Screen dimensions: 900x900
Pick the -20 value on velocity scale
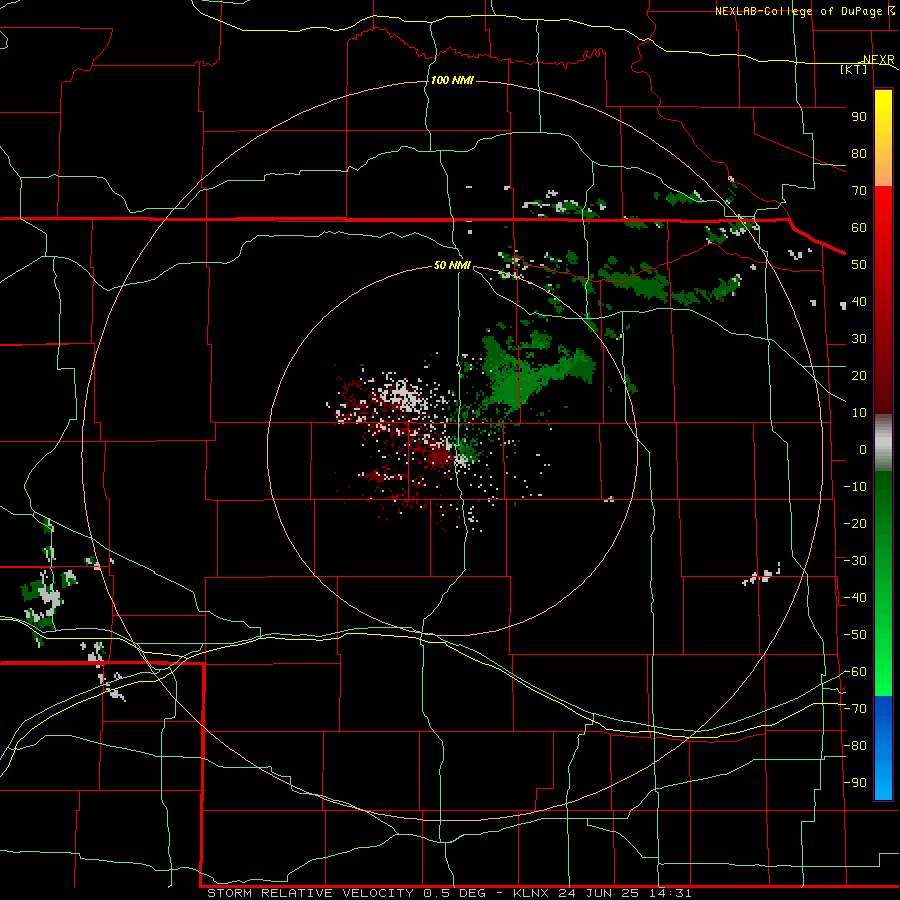855,524
